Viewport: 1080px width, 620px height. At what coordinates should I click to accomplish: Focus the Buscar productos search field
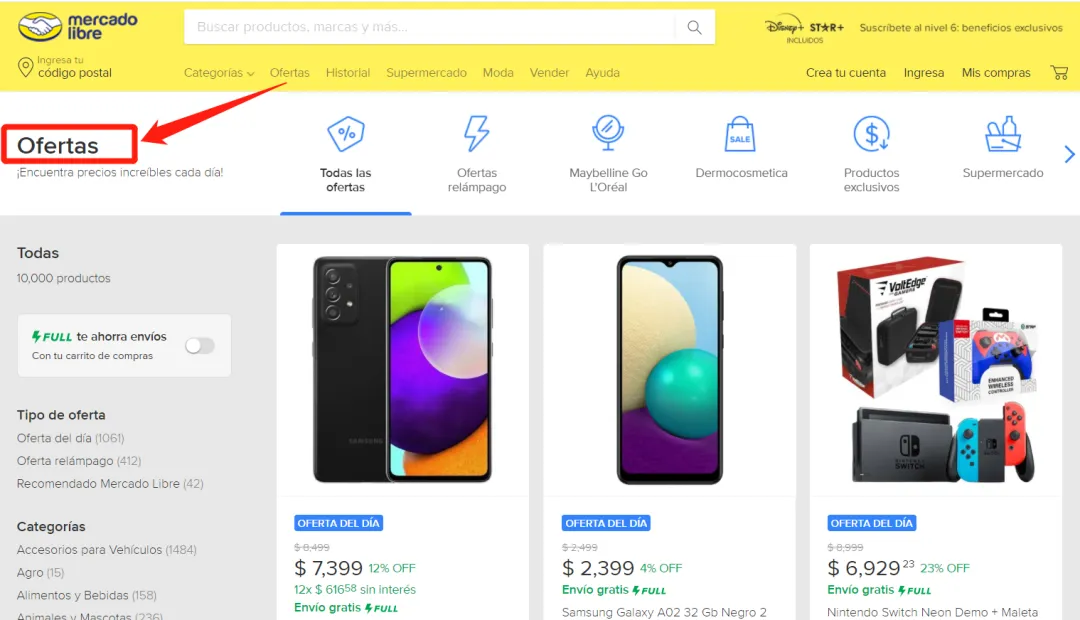tap(429, 27)
